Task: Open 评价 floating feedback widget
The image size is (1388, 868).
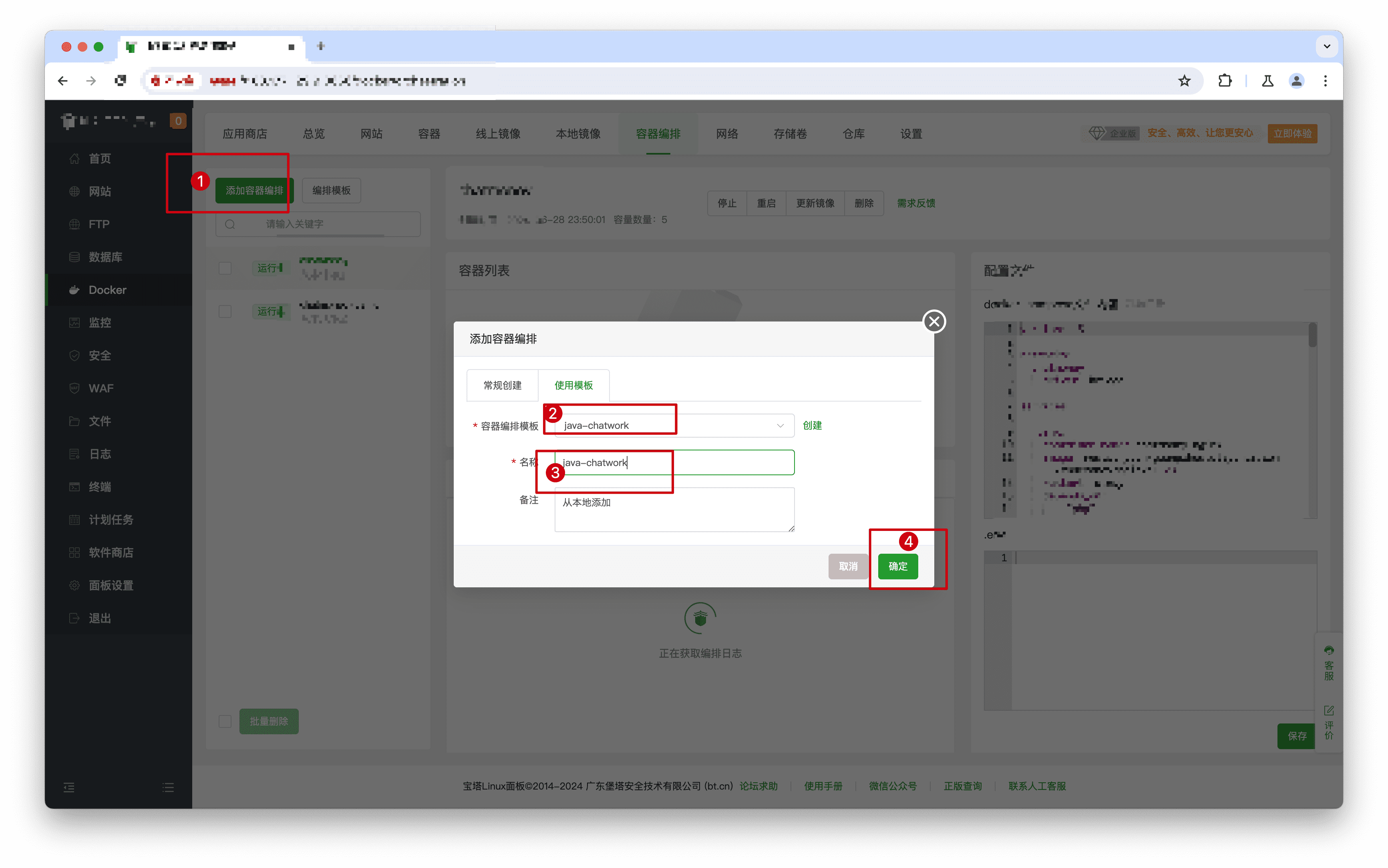Action: 1328,722
